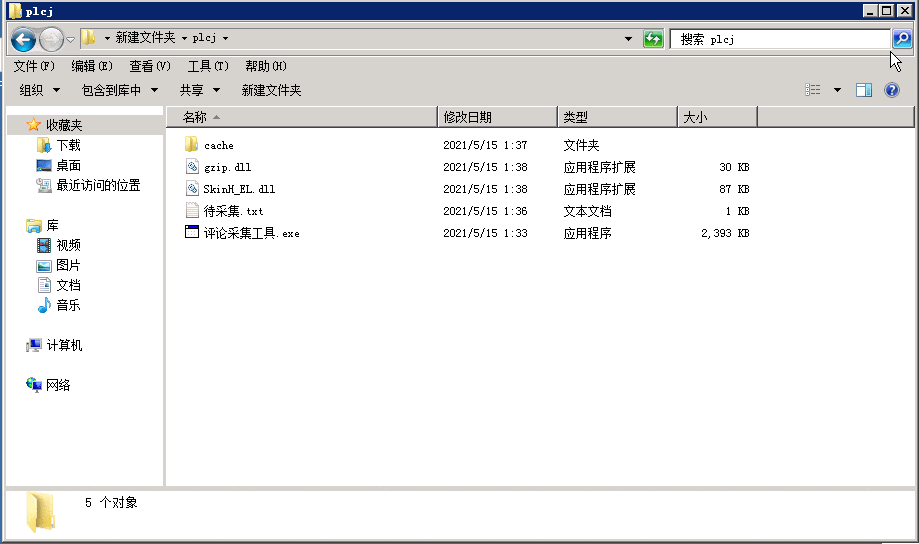Select the SkinH_EL.dll file icon
The height and width of the screenshot is (544, 919).
pos(192,188)
